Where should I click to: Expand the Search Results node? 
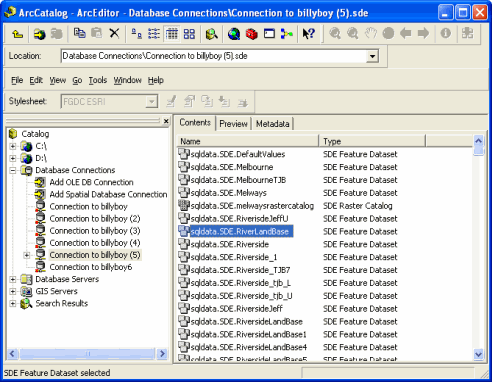[13, 304]
